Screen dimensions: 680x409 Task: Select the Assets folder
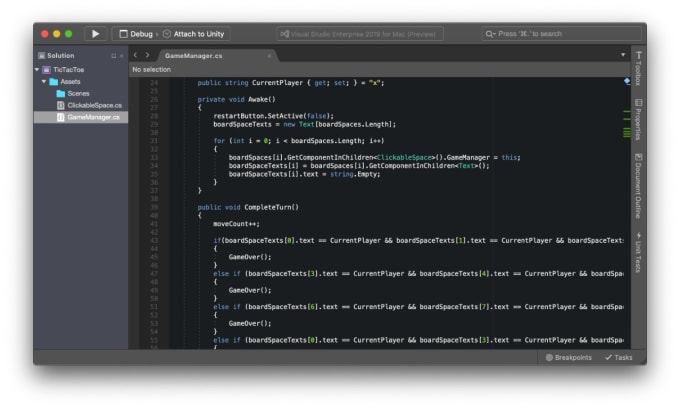[x=70, y=82]
